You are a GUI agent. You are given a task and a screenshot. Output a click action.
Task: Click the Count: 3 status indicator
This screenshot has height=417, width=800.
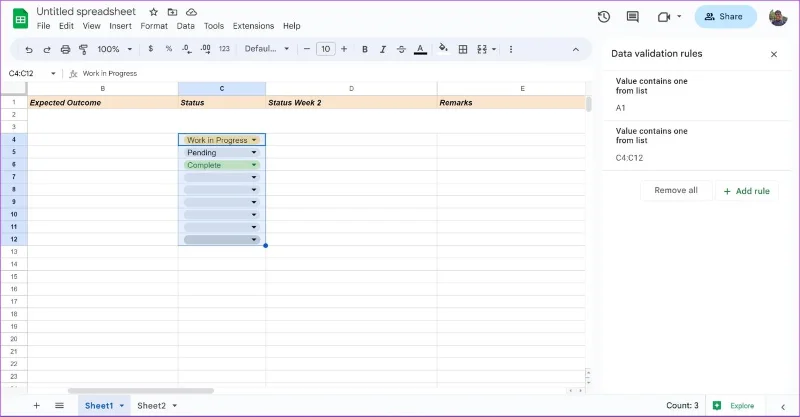point(682,406)
